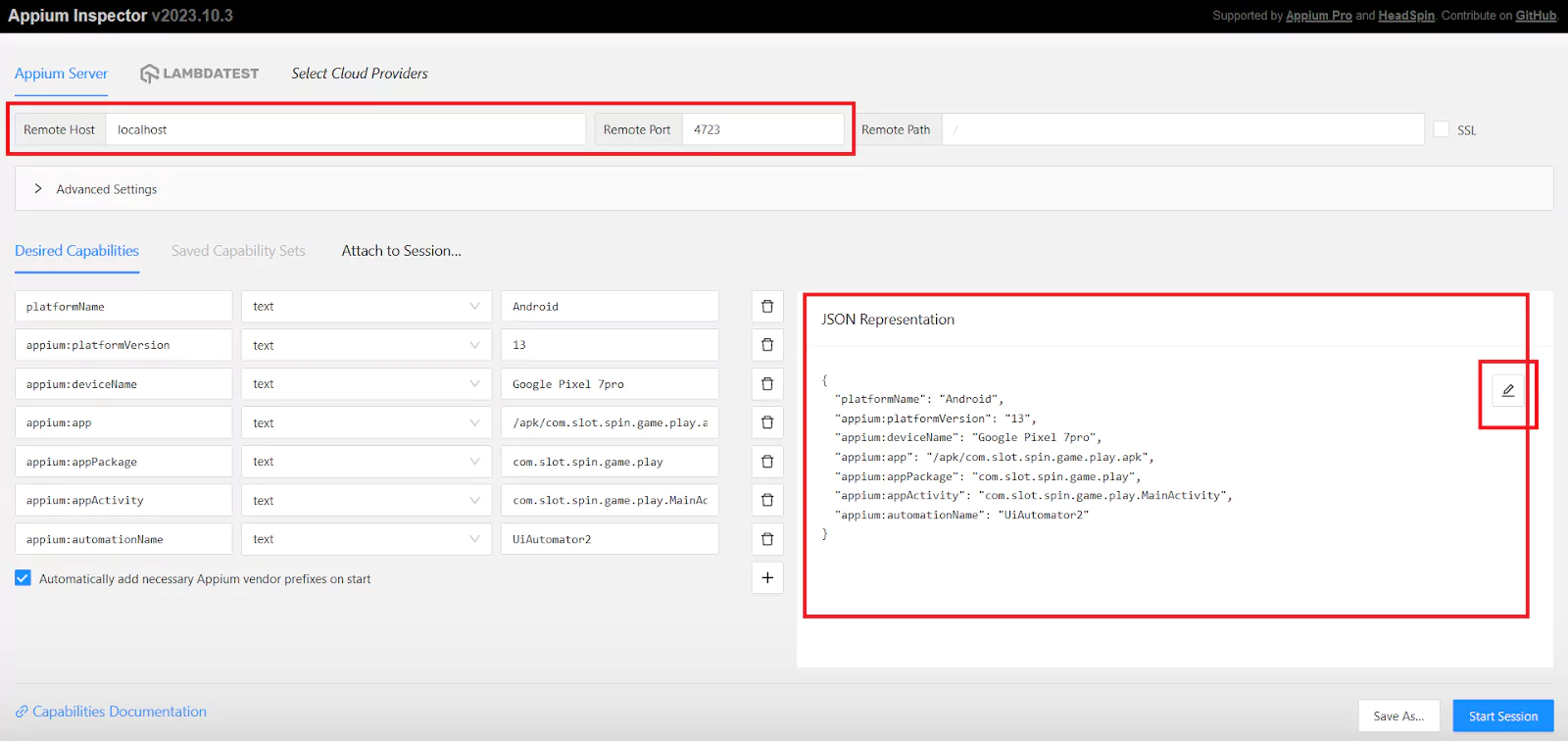Click the JSON line "platformName": "Android"
This screenshot has width=1568, height=741.
click(x=919, y=399)
